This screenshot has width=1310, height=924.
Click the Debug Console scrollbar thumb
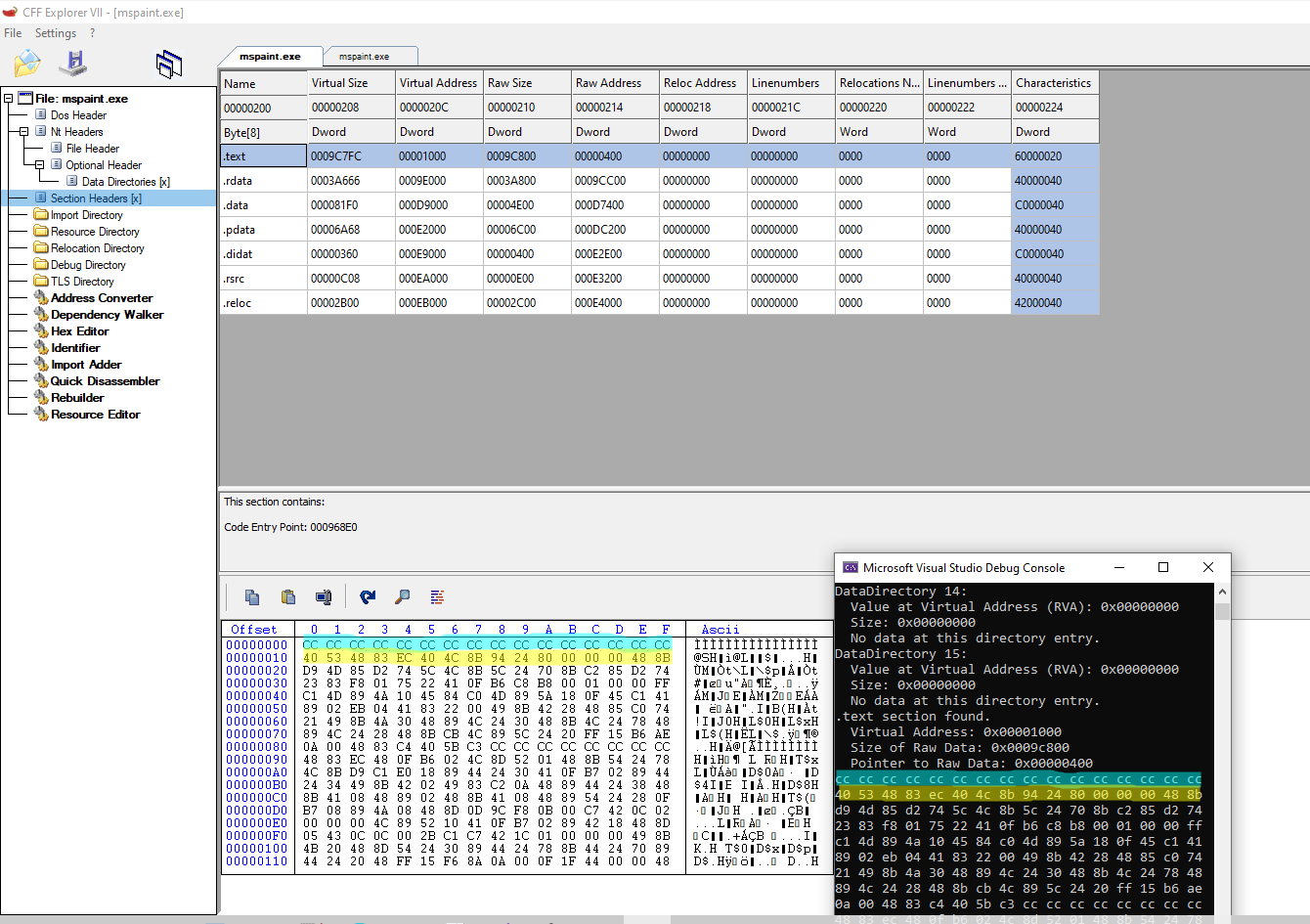click(x=1222, y=611)
